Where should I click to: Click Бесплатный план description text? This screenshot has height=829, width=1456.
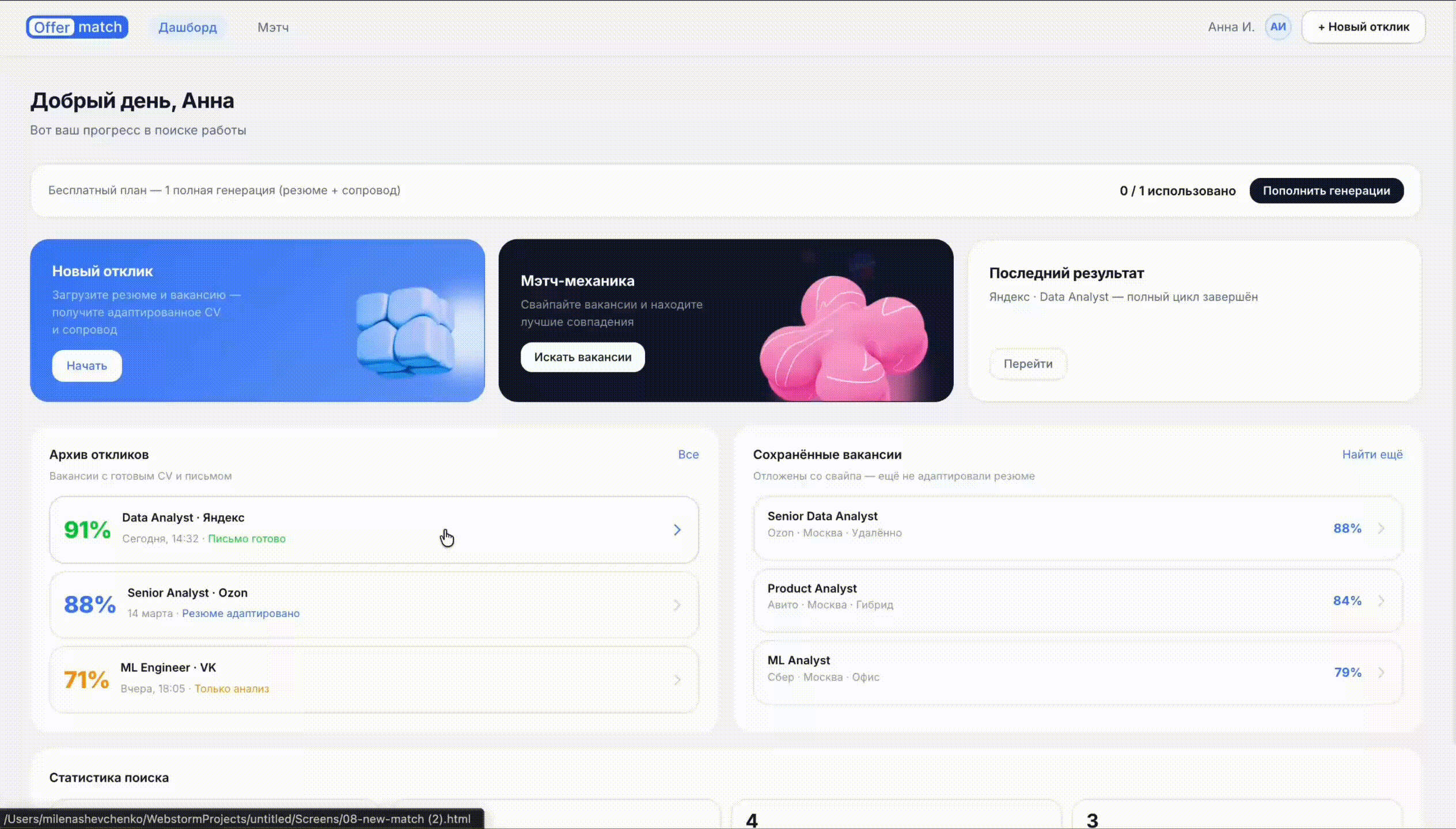point(224,190)
